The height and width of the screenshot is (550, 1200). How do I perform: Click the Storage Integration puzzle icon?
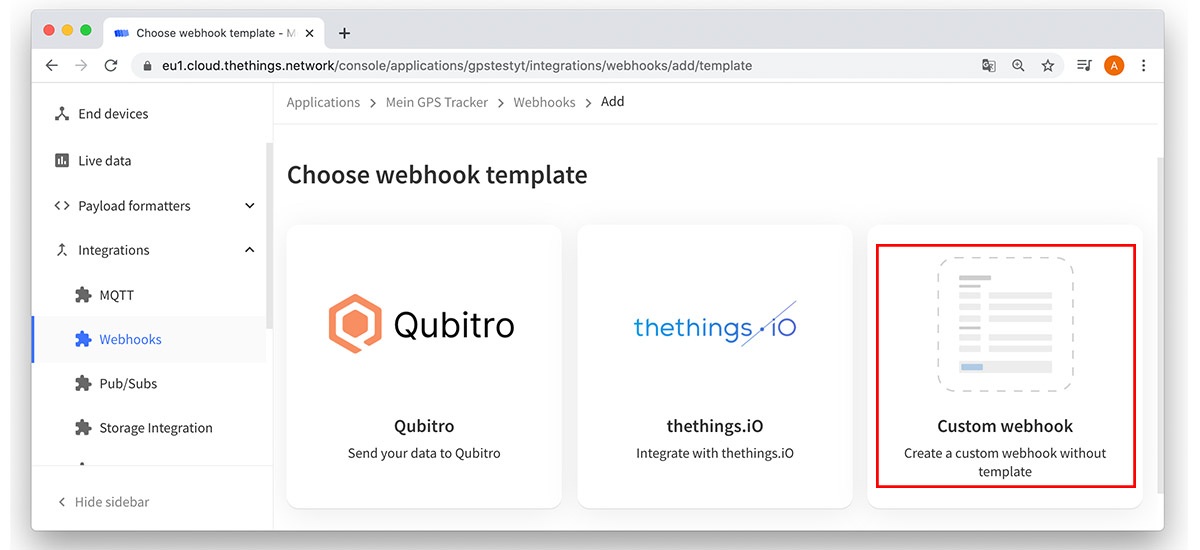(83, 428)
